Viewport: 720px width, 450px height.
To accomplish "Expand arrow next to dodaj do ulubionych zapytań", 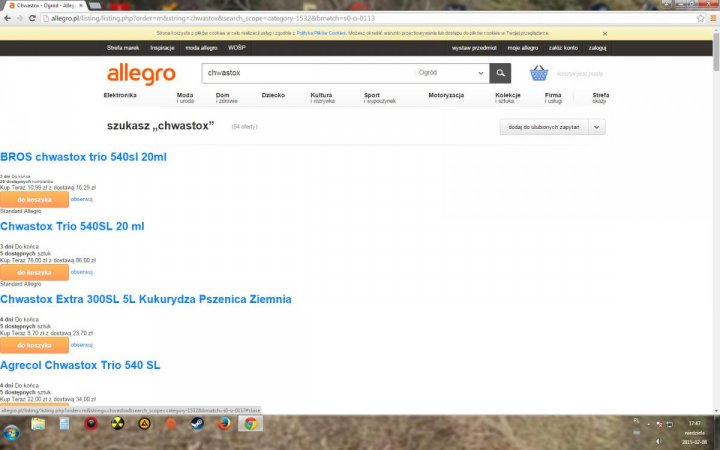I will [x=596, y=127].
